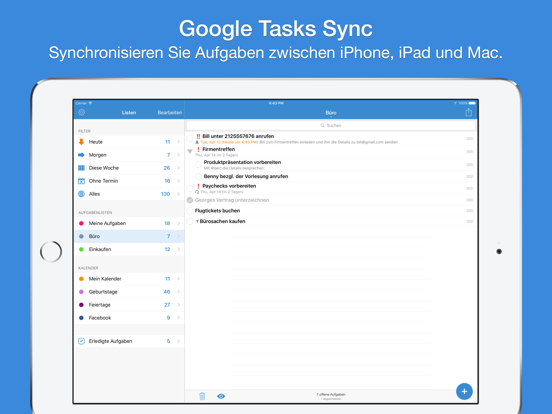
Task: Click the blue arrow icon beside Morgen
Action: click(x=81, y=155)
